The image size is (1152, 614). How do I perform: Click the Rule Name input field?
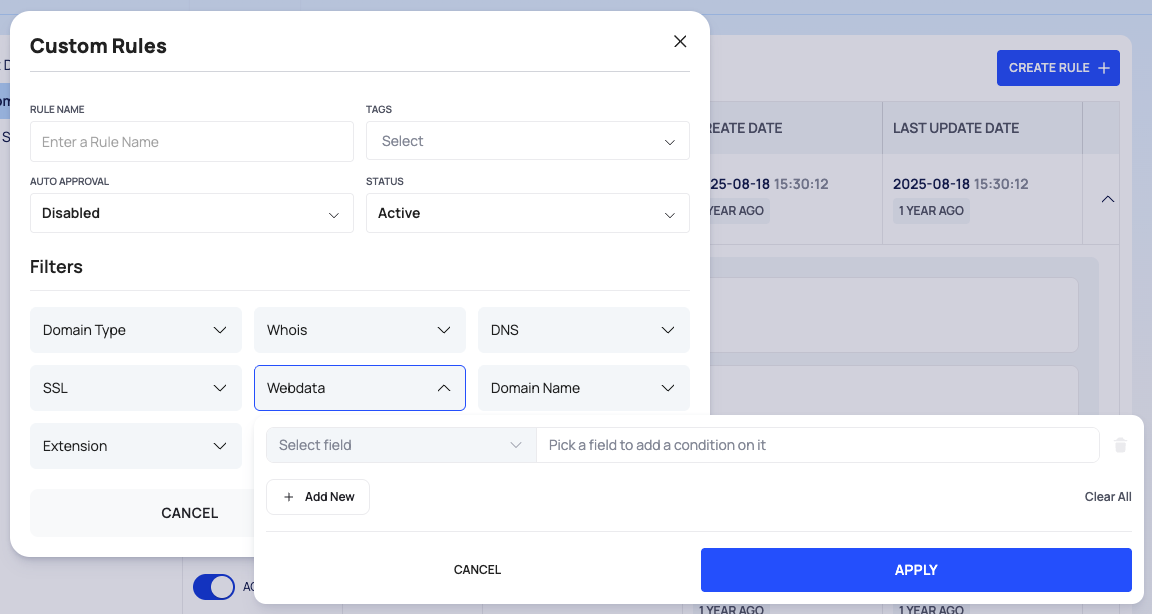(x=192, y=142)
